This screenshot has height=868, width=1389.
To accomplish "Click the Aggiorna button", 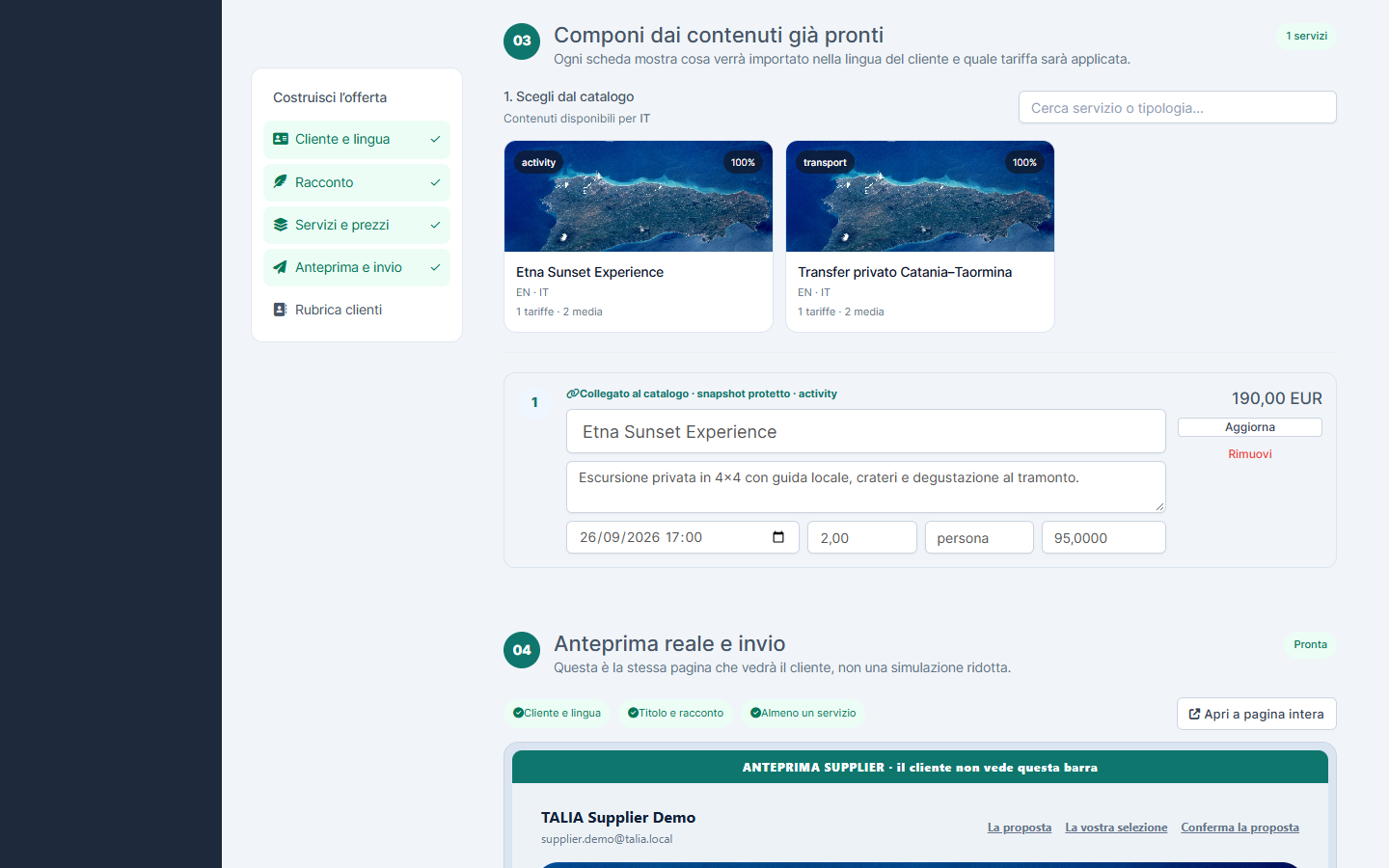I will click(x=1250, y=427).
